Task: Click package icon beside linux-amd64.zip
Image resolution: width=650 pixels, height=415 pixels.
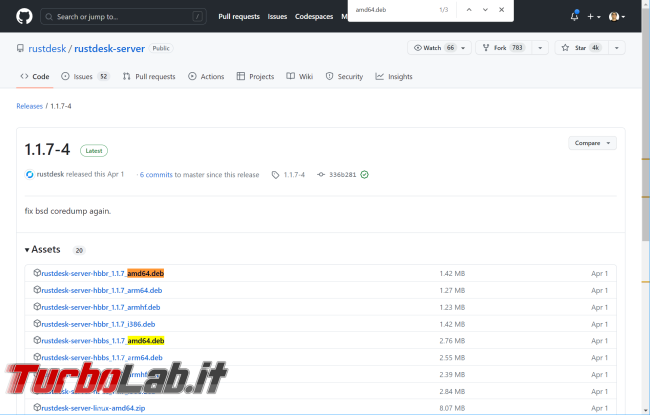Action: (37, 408)
